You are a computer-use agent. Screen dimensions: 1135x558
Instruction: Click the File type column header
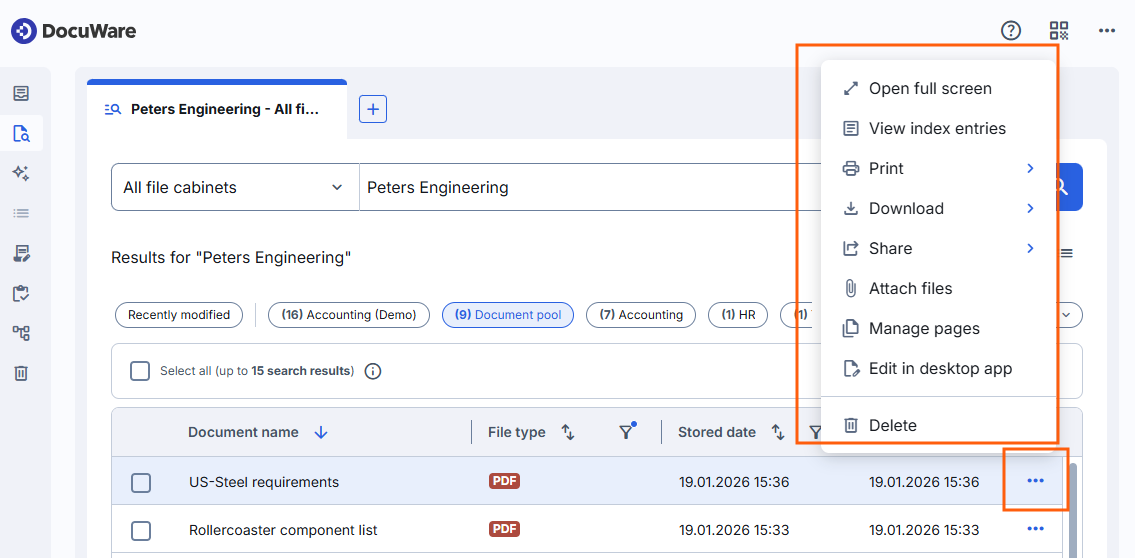pyautogui.click(x=517, y=432)
